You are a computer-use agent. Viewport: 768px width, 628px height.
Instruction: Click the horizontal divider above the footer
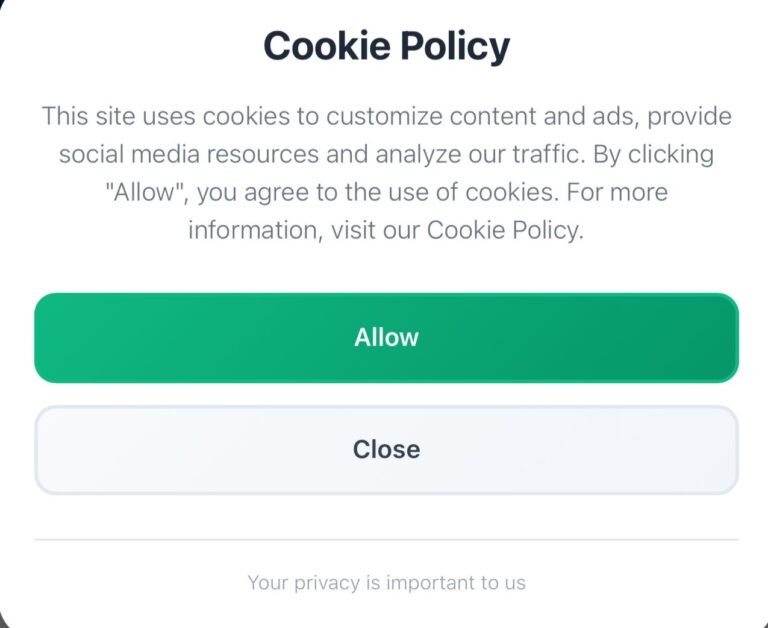tap(386, 540)
